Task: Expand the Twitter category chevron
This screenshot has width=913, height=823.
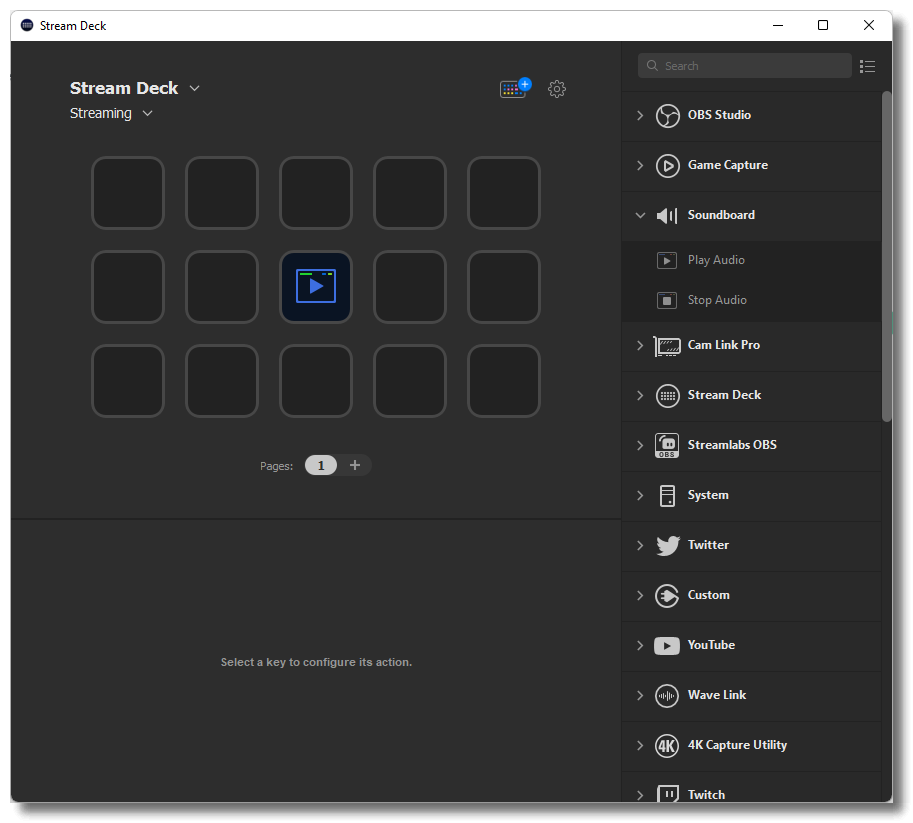Action: point(640,546)
